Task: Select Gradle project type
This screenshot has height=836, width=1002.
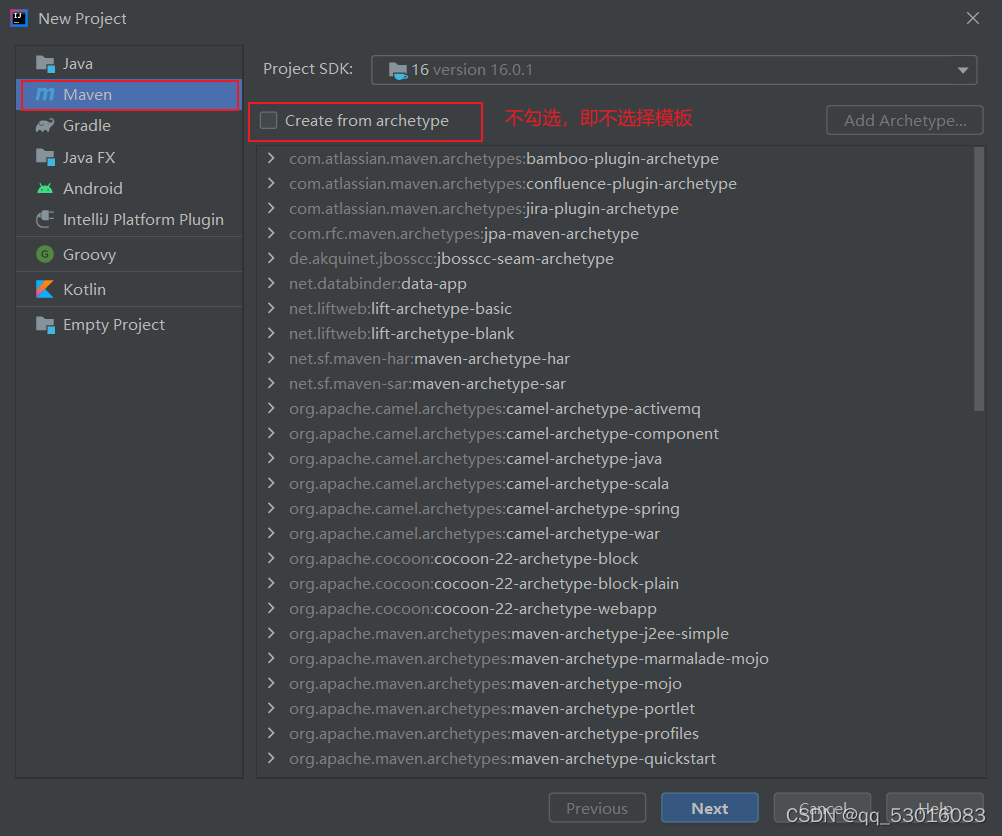Action: pyautogui.click(x=129, y=126)
